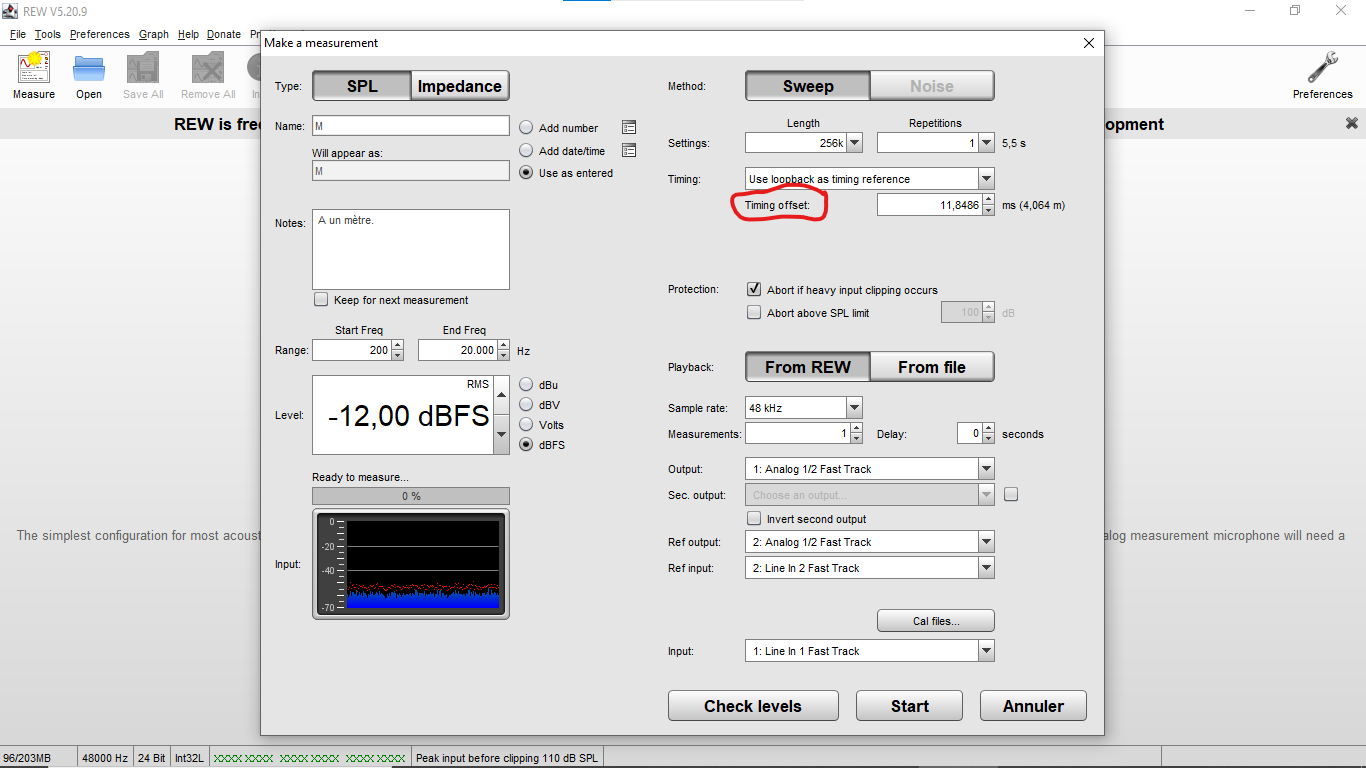
Task: Click the Add date/time options icon
Action: 629,151
